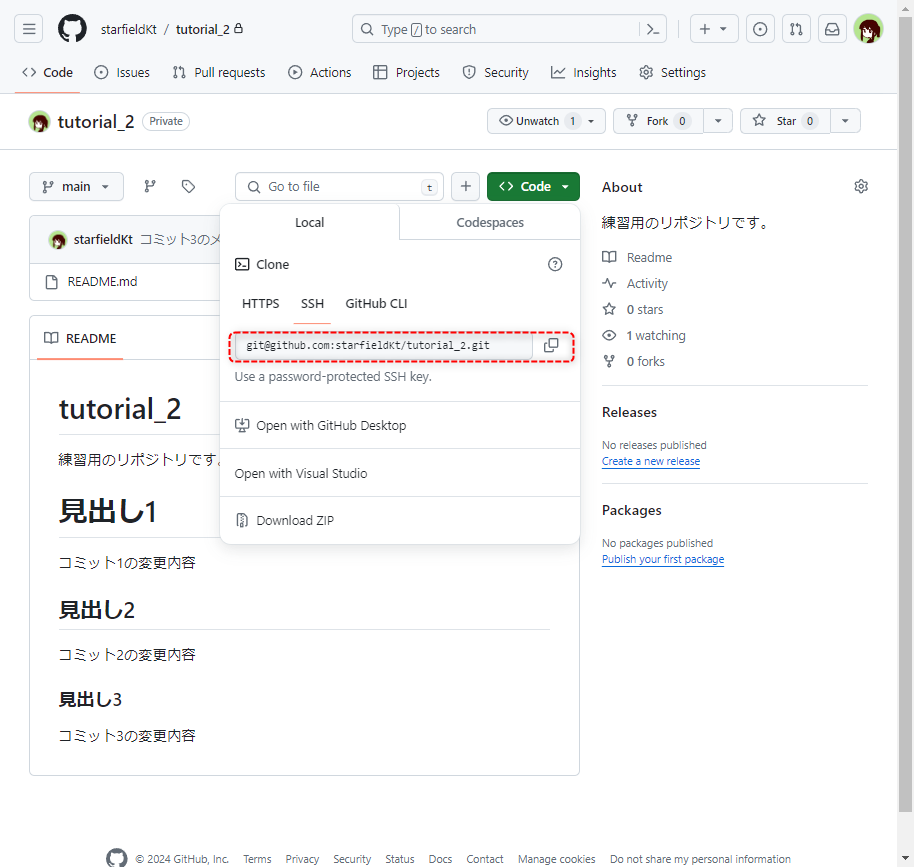The image size is (914, 867).
Task: Click the add file plus button
Action: (x=465, y=187)
